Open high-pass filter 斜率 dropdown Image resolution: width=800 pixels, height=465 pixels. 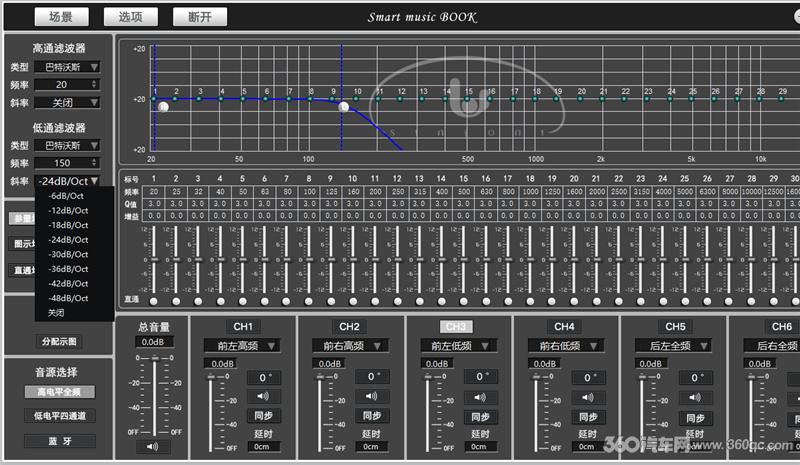67,103
